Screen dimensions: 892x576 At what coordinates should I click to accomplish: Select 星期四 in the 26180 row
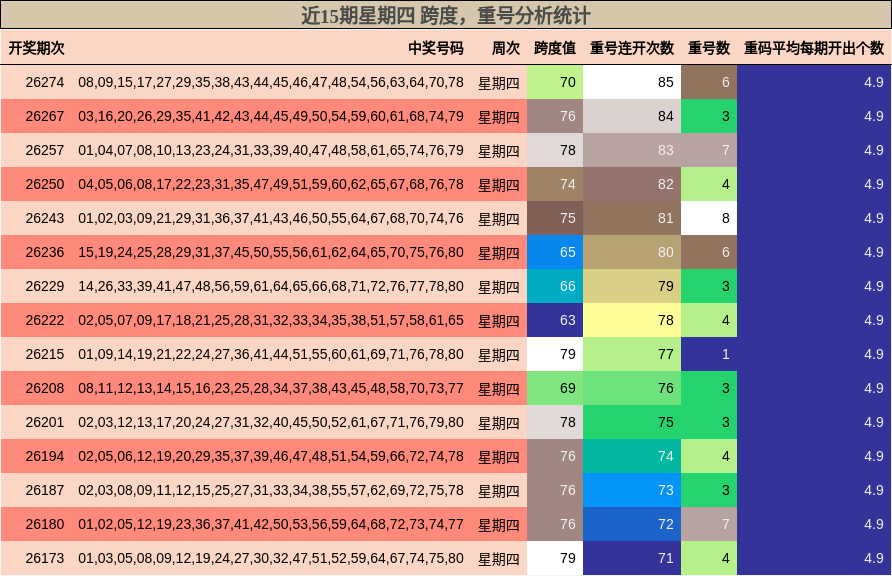tap(498, 525)
